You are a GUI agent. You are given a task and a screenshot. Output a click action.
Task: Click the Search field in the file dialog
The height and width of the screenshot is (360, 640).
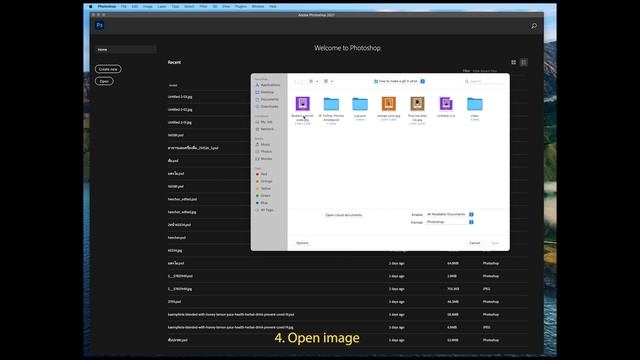pyautogui.click(x=484, y=82)
